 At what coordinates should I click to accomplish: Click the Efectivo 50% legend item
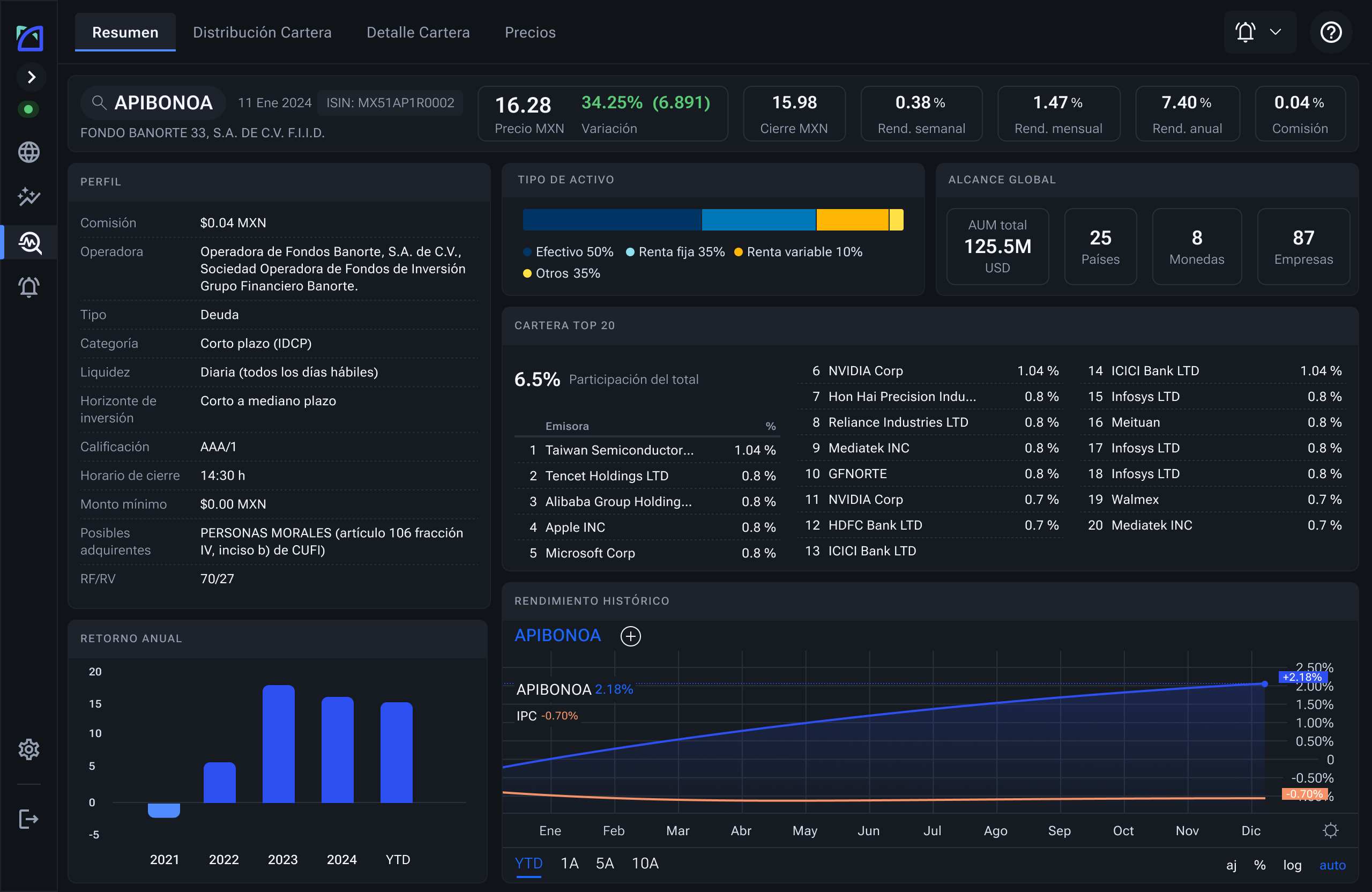coord(569,252)
